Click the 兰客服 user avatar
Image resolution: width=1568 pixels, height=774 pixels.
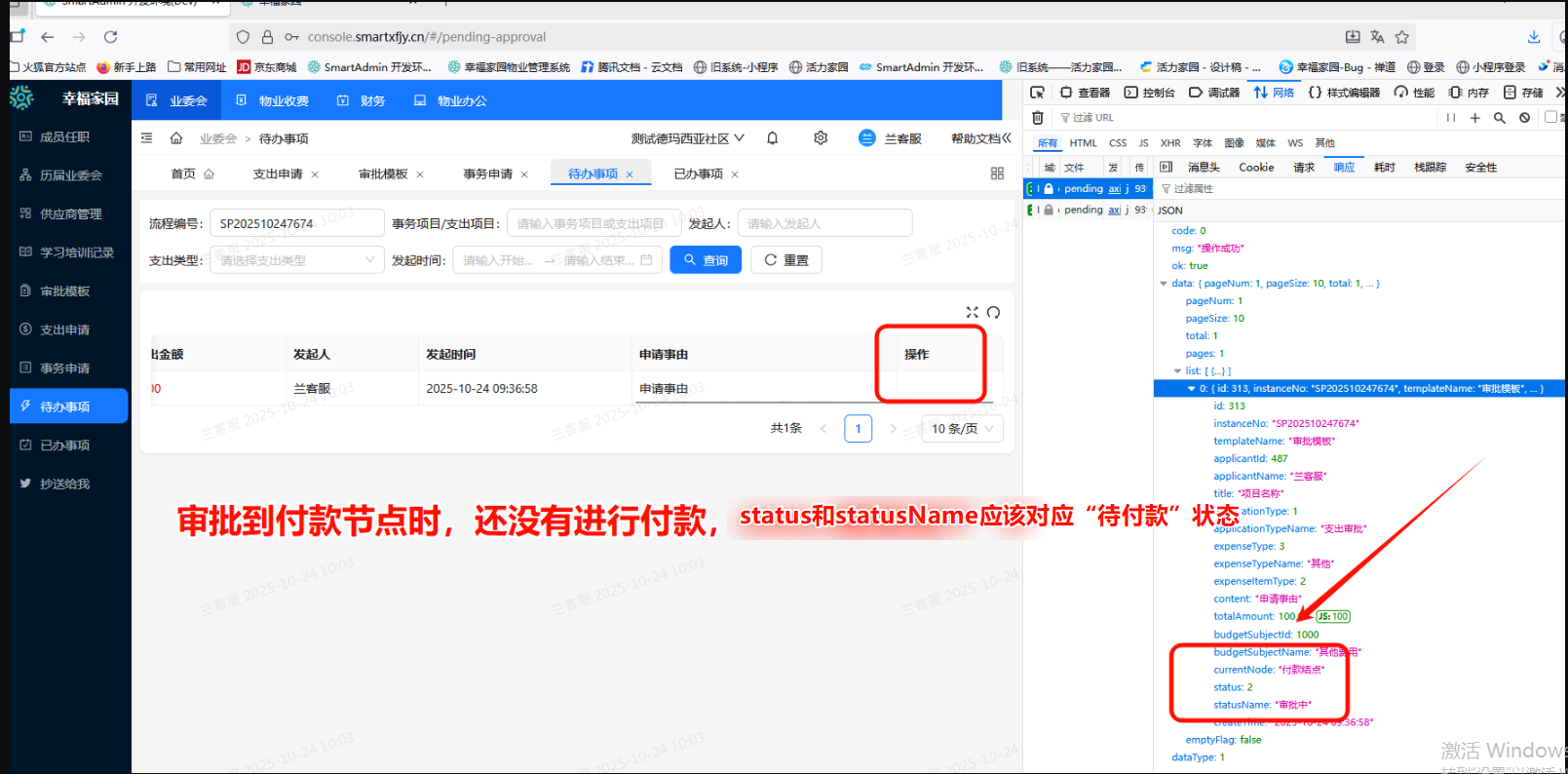tap(867, 138)
